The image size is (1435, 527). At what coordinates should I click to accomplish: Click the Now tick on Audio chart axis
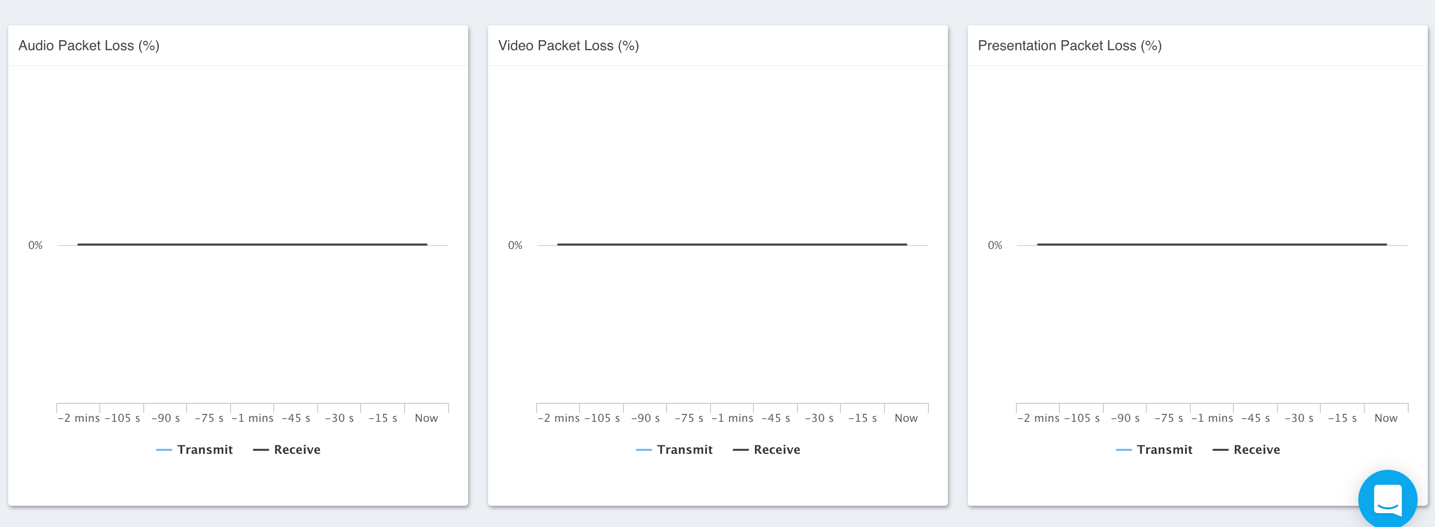click(427, 418)
